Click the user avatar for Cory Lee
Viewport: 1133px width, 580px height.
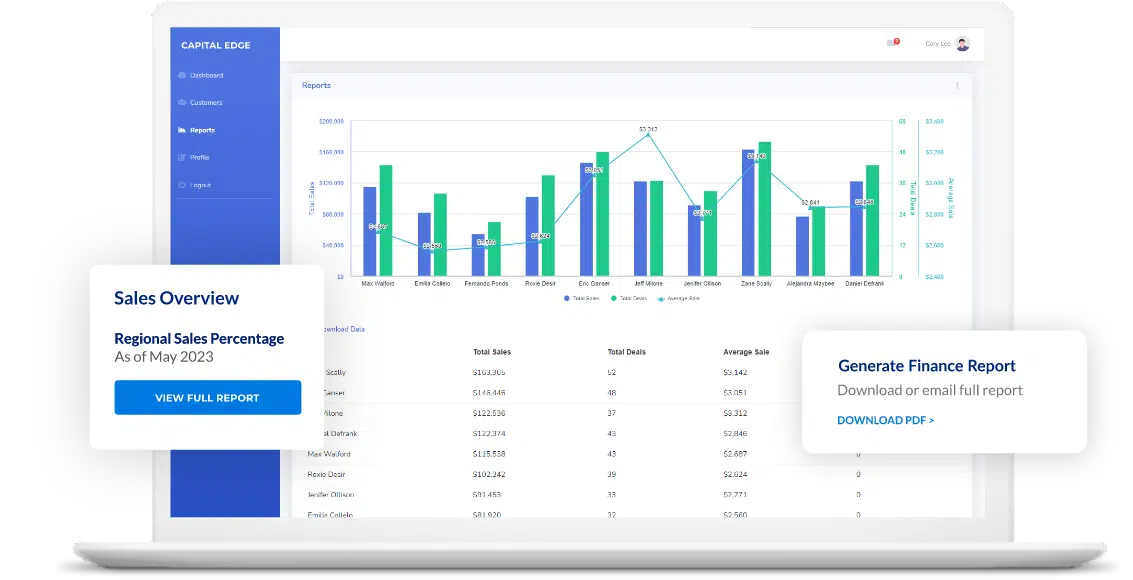tap(962, 44)
